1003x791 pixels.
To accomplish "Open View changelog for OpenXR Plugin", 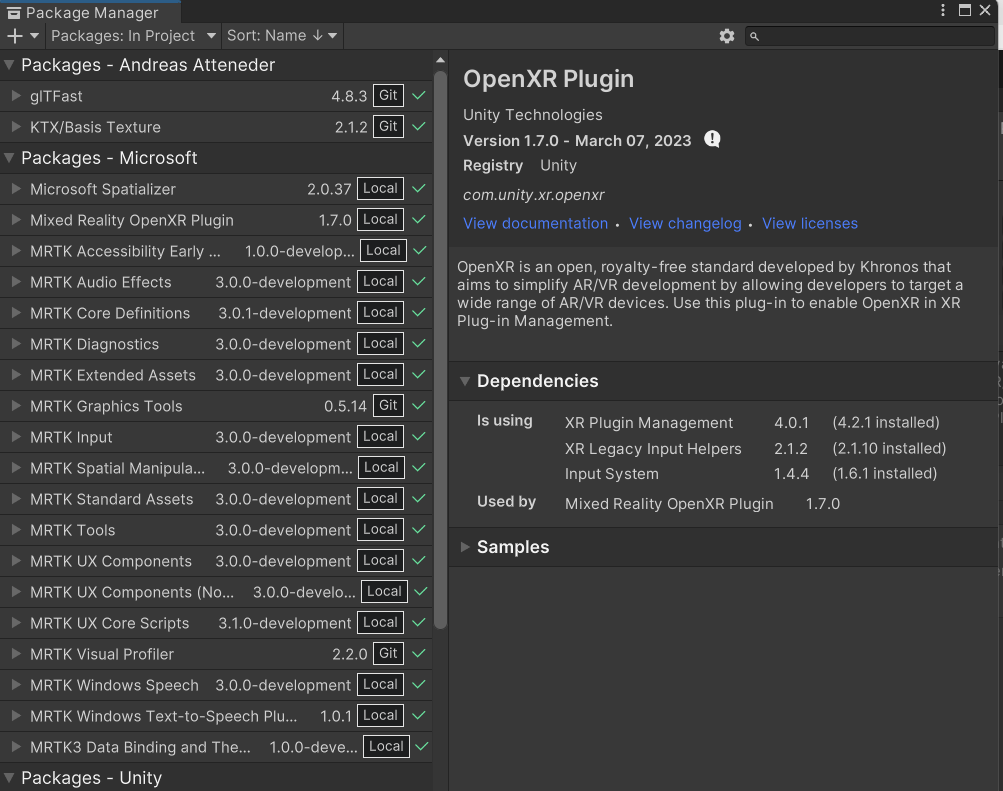I will pyautogui.click(x=685, y=223).
